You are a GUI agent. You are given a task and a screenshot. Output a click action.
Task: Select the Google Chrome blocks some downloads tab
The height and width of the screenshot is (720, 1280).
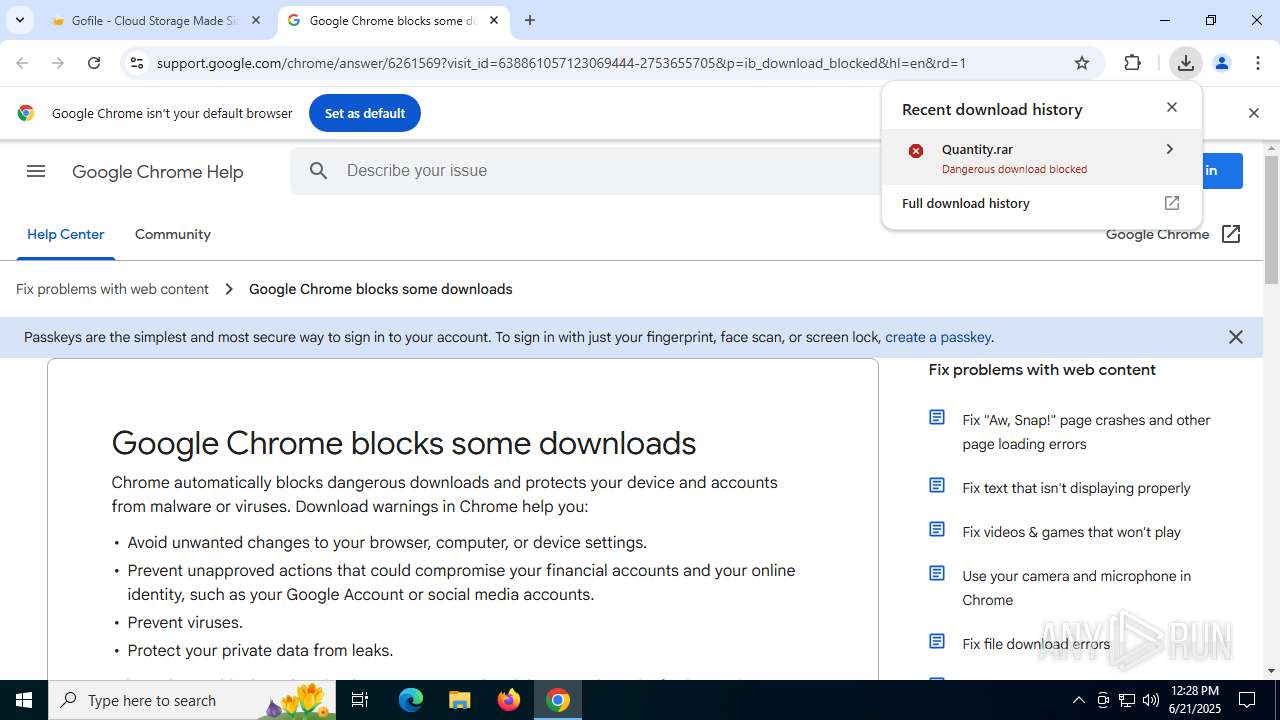pos(394,20)
